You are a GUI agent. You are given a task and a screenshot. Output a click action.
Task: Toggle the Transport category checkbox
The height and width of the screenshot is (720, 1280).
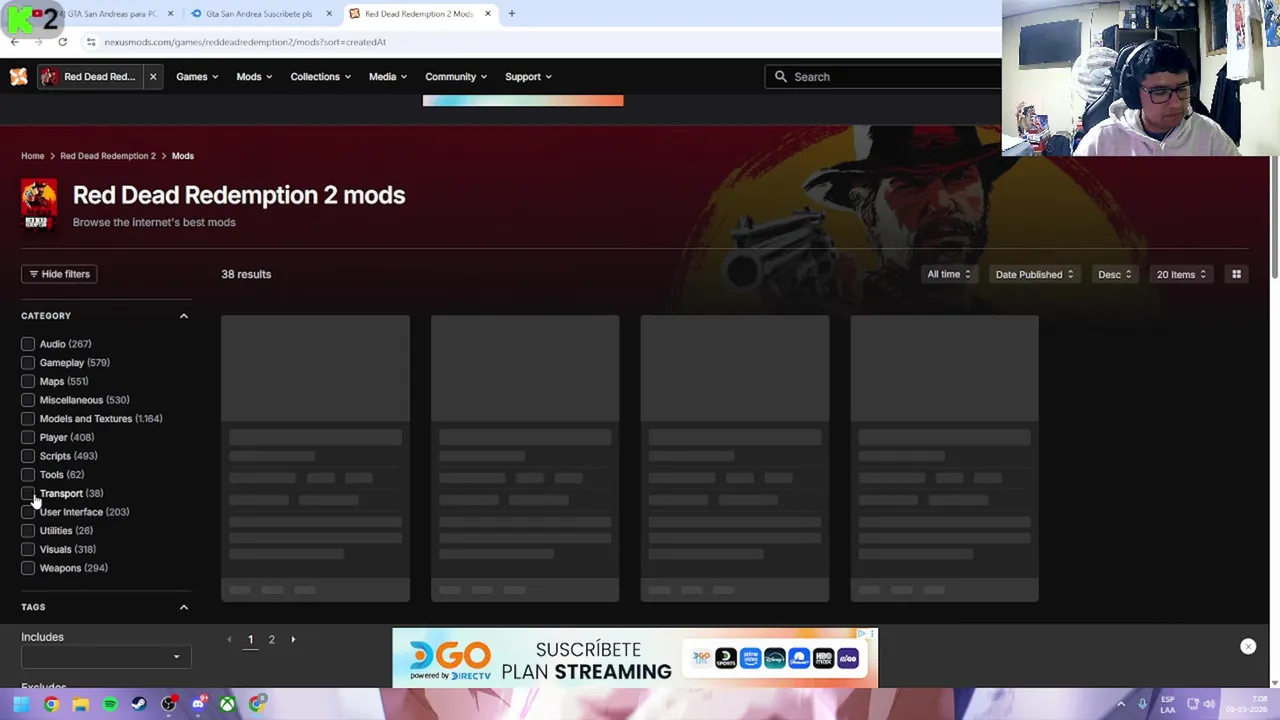pyautogui.click(x=28, y=493)
